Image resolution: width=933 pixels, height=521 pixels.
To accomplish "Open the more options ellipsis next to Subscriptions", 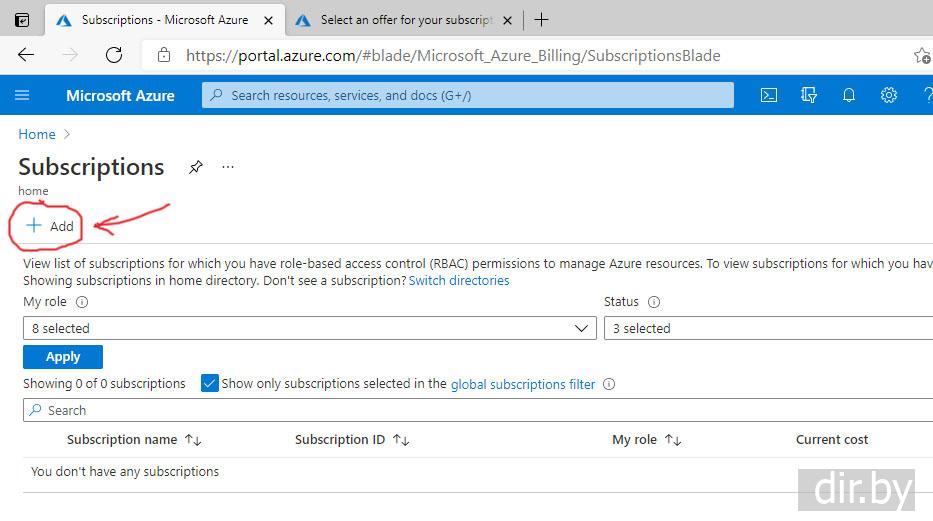I will coord(228,167).
